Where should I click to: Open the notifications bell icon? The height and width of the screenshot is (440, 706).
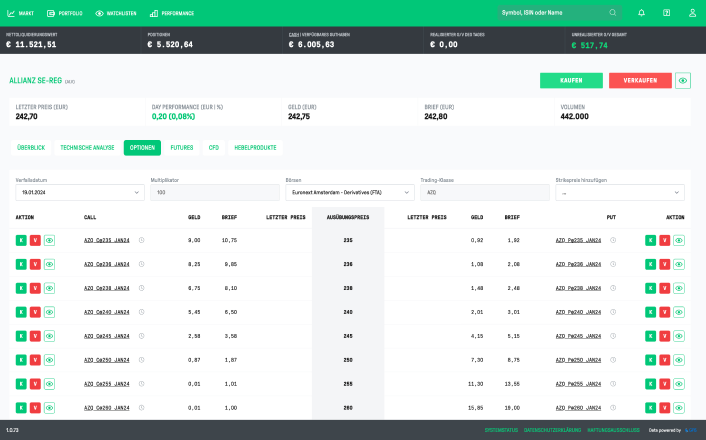point(641,13)
